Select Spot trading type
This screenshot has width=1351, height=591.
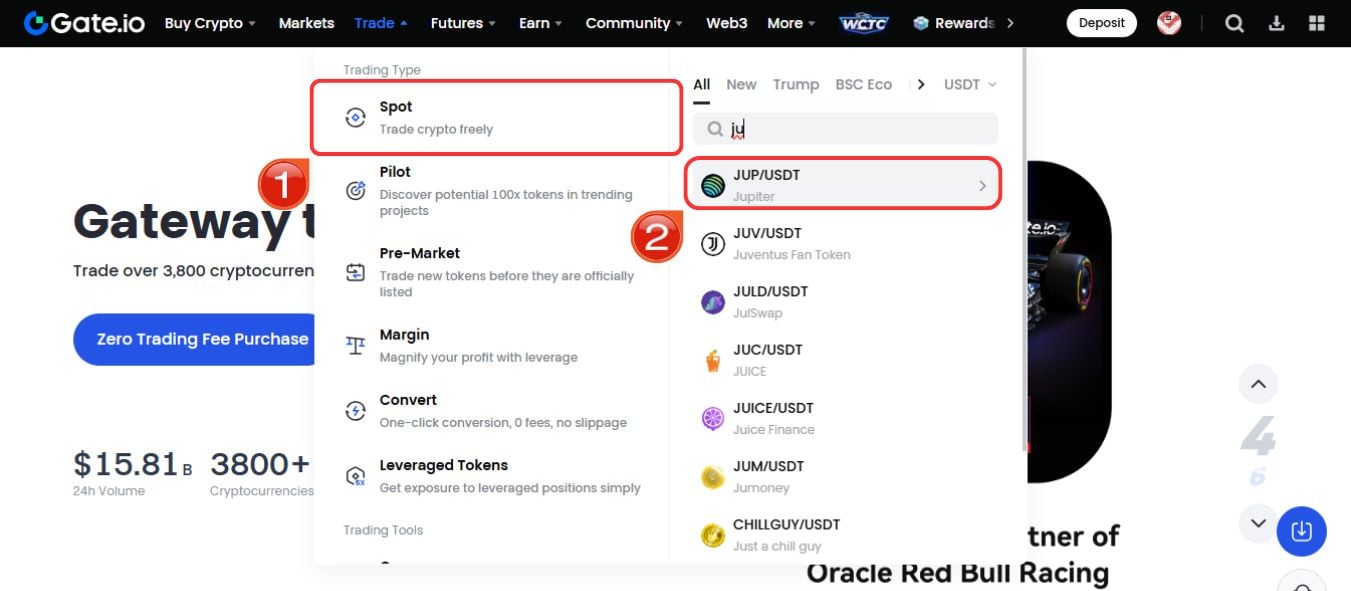pyautogui.click(x=496, y=117)
